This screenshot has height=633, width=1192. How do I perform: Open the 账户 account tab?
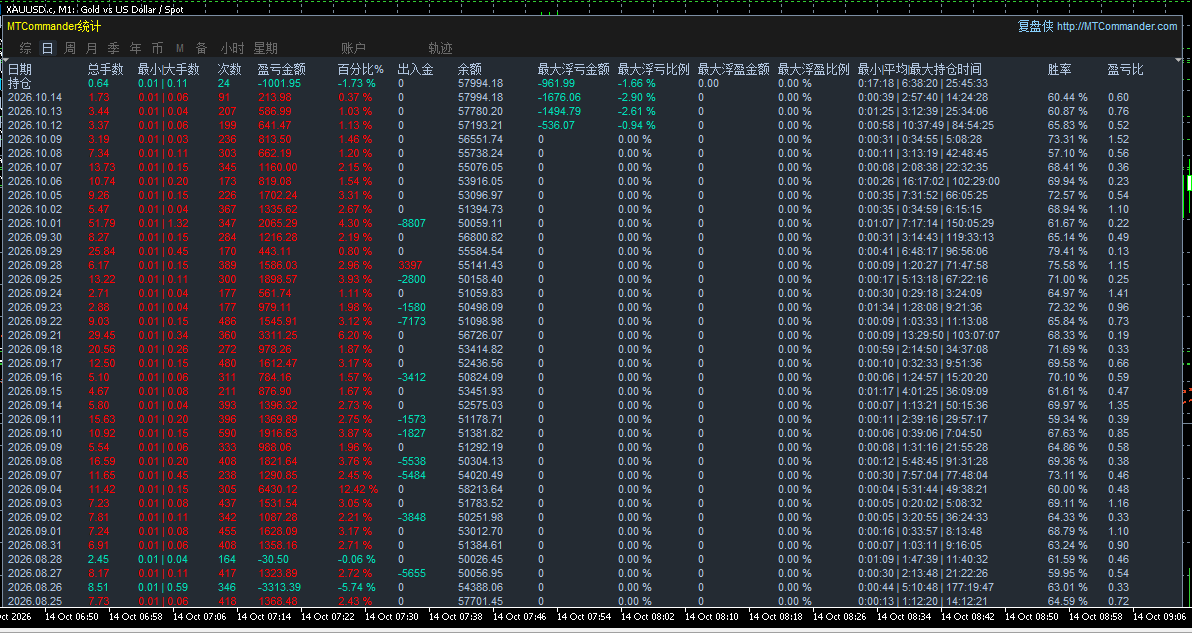[x=353, y=48]
